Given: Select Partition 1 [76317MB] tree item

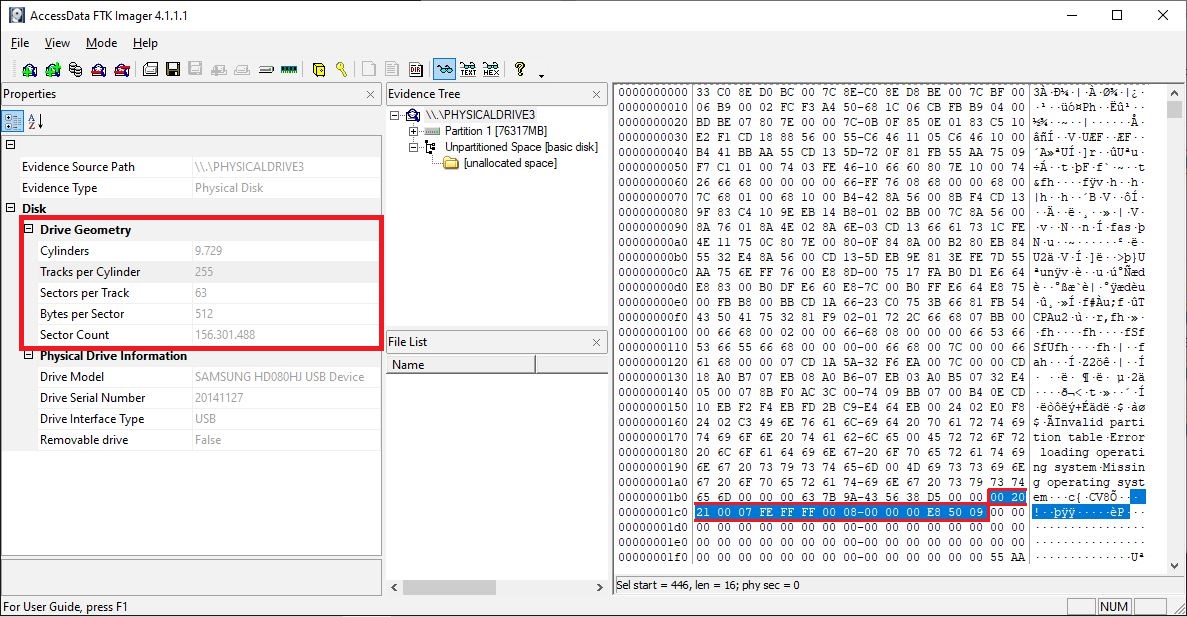Looking at the screenshot, I should click(496, 131).
